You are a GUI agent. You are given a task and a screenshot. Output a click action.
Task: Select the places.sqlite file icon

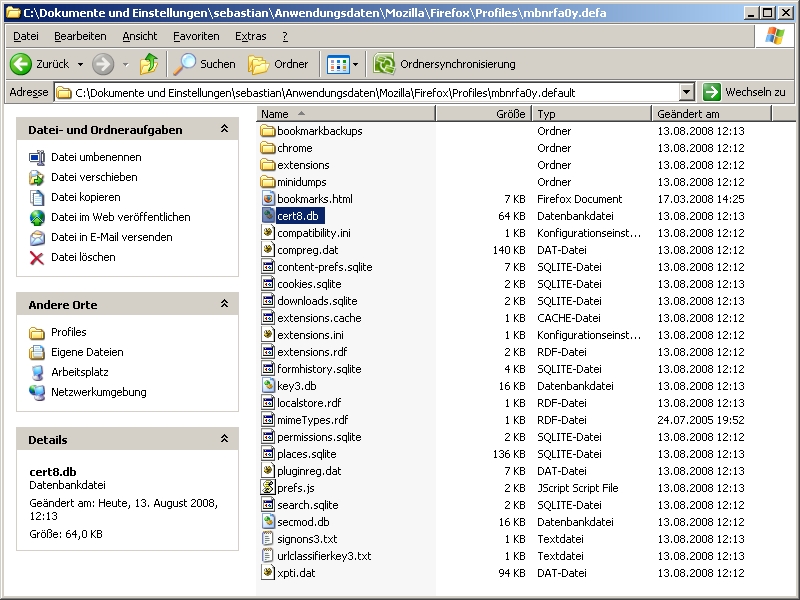(268, 454)
